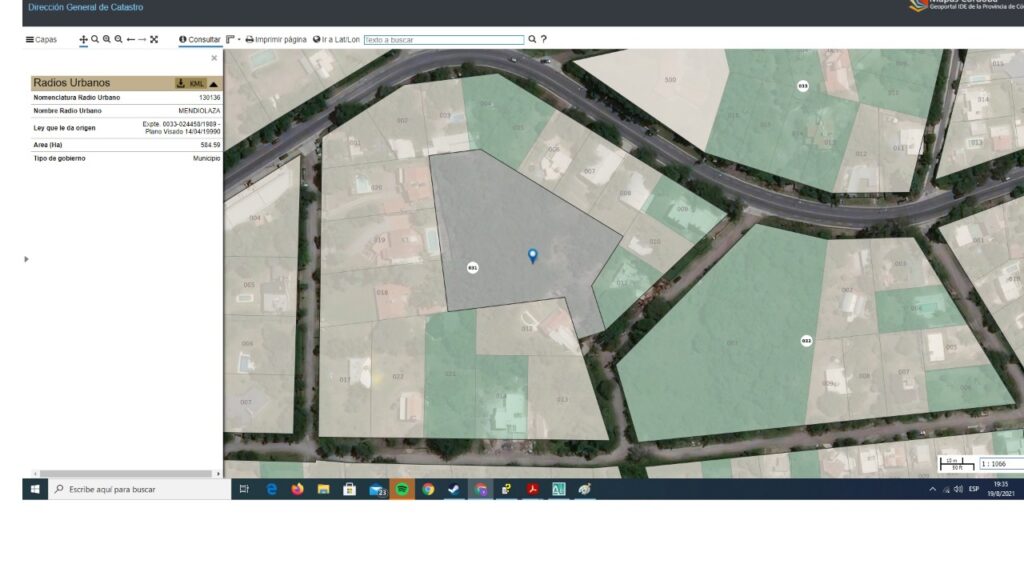
Task: Click the search magnifier next to search box
Action: 532,40
